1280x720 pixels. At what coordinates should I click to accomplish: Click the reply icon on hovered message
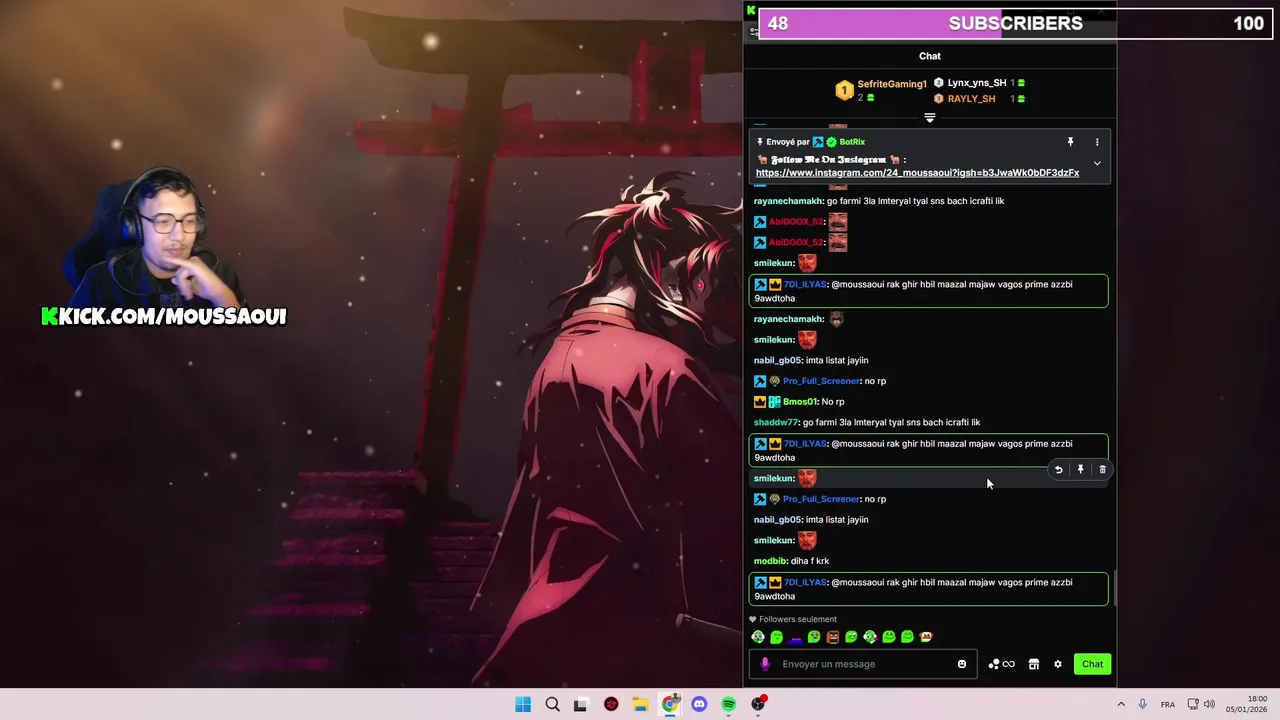point(1058,470)
